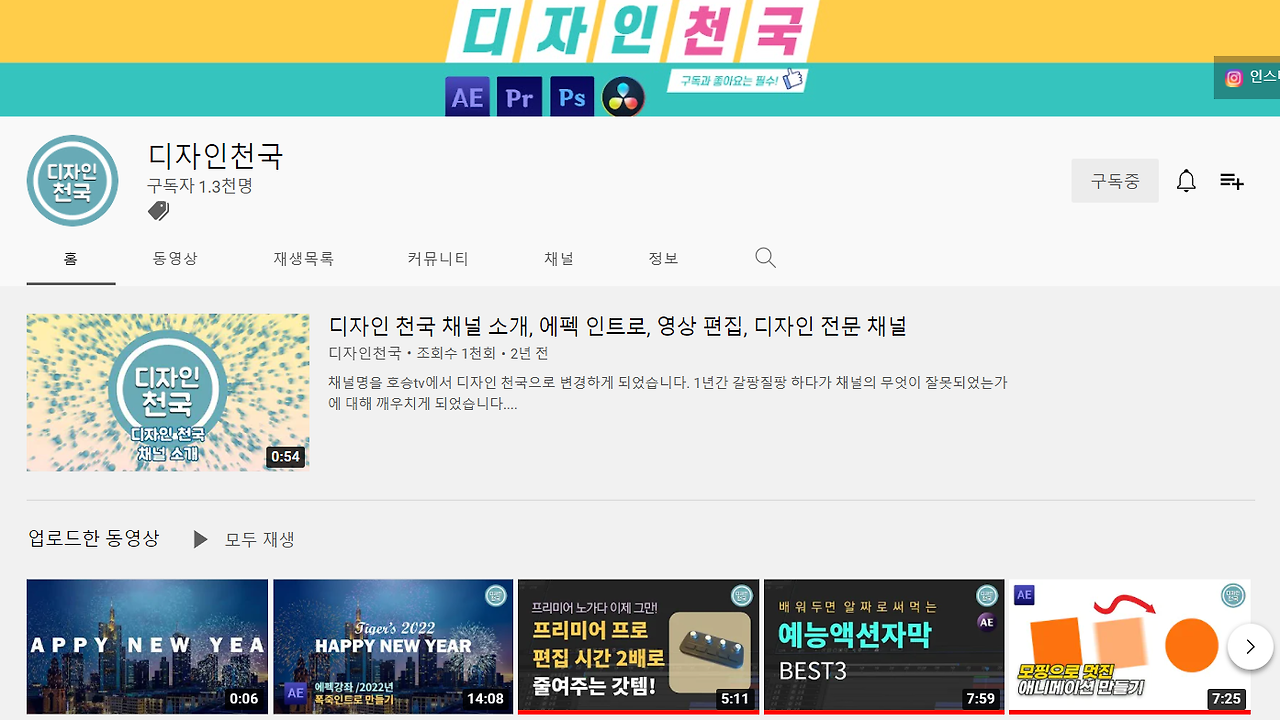
Task: Click the notification bell icon
Action: click(1186, 181)
